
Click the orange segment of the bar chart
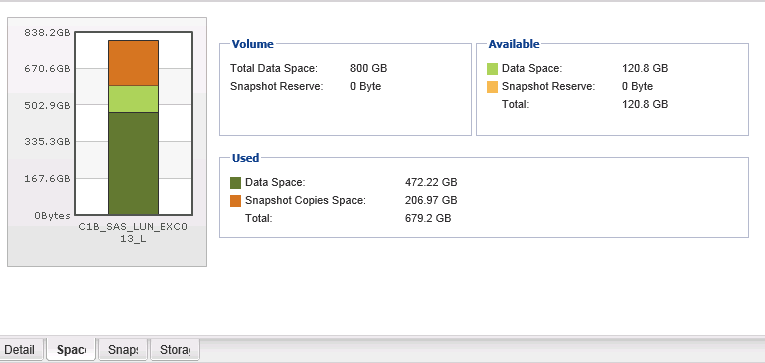[x=133, y=63]
